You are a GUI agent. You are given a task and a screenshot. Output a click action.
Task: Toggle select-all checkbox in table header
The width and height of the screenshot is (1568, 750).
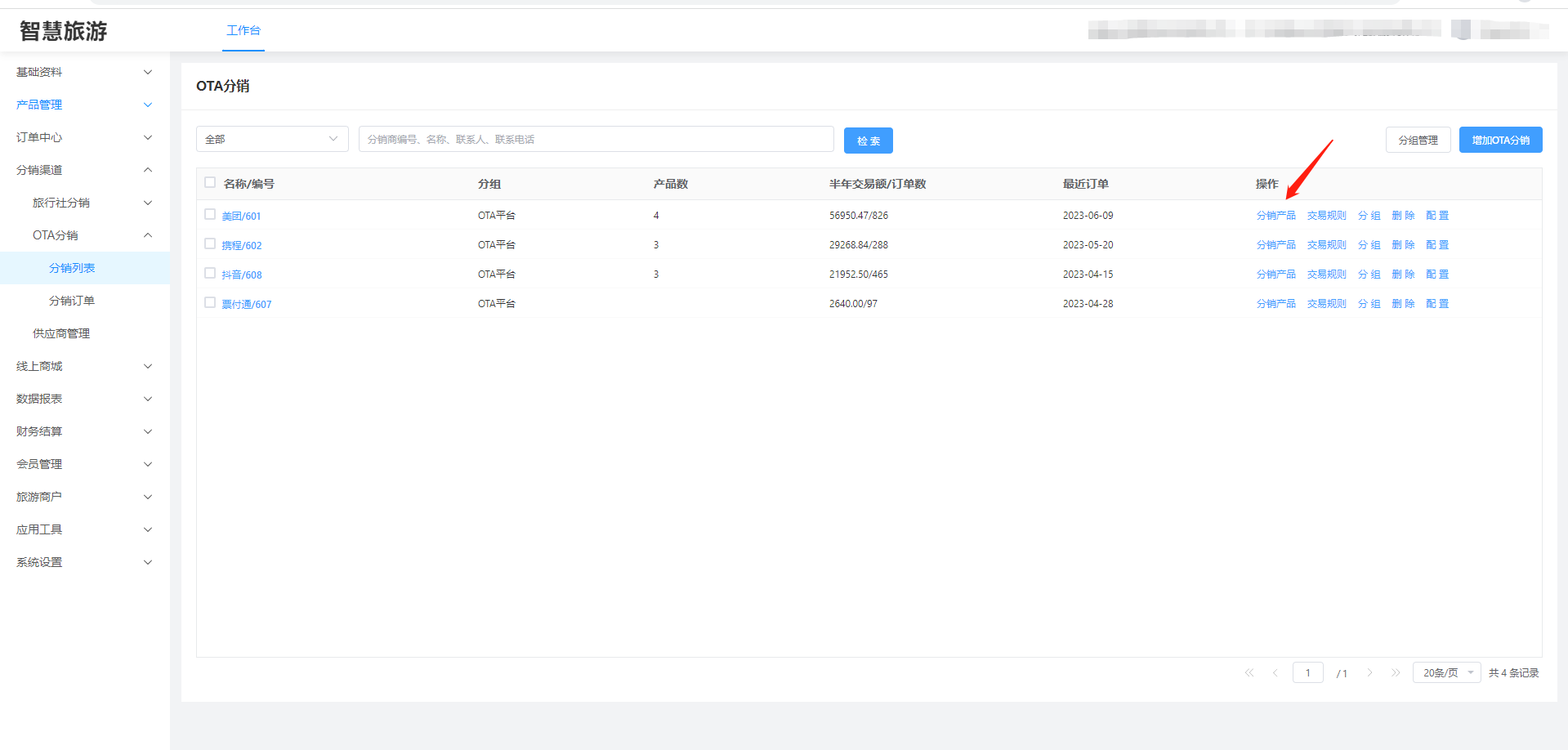click(x=210, y=183)
